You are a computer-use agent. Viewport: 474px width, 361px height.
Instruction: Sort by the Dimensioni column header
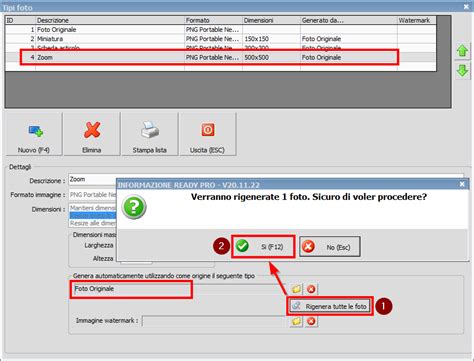[271, 20]
